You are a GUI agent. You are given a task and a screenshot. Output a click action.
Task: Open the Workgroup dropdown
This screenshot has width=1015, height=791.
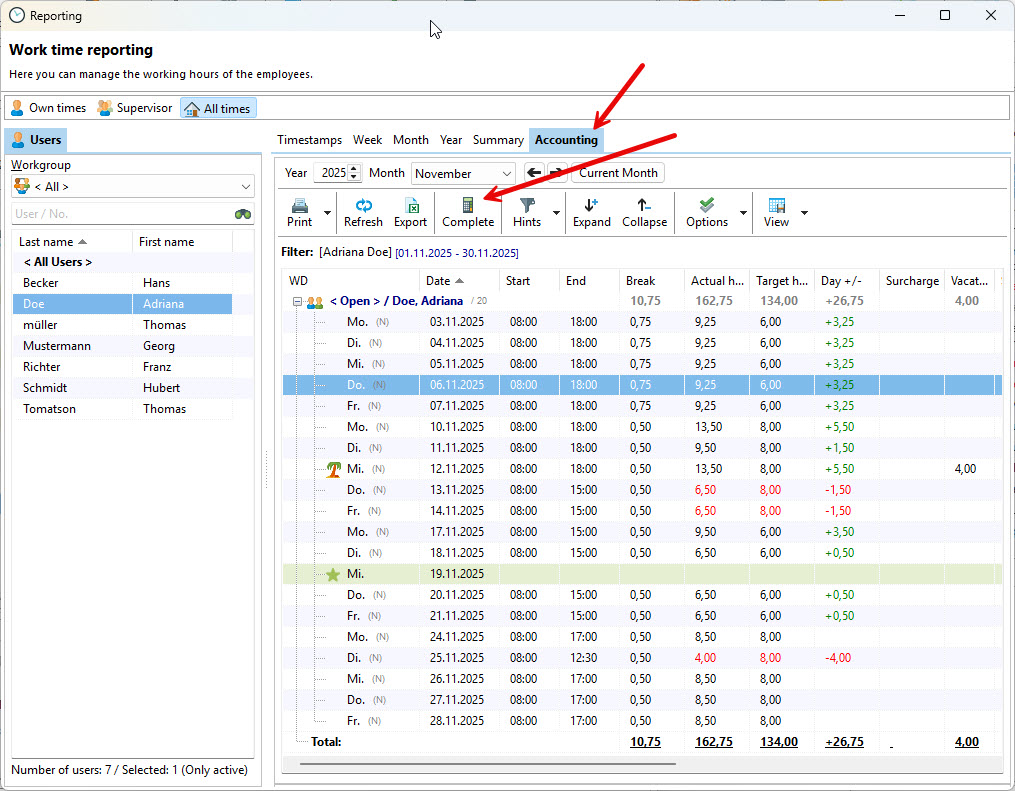point(133,187)
